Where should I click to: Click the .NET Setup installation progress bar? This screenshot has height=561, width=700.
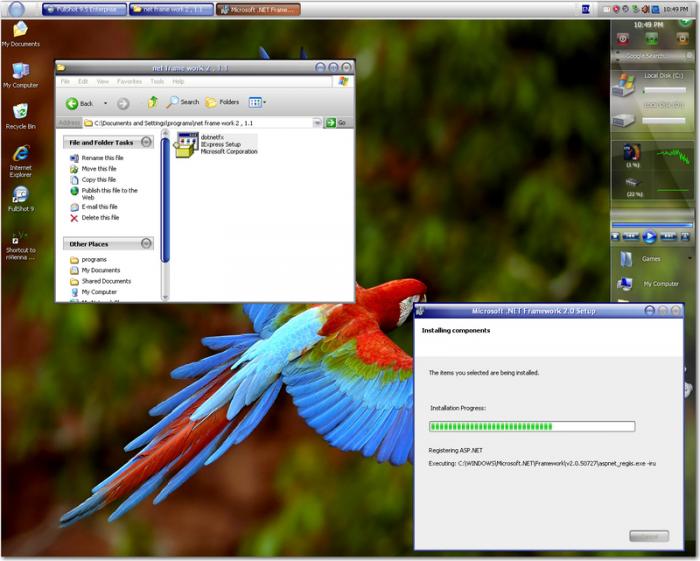[x=532, y=426]
